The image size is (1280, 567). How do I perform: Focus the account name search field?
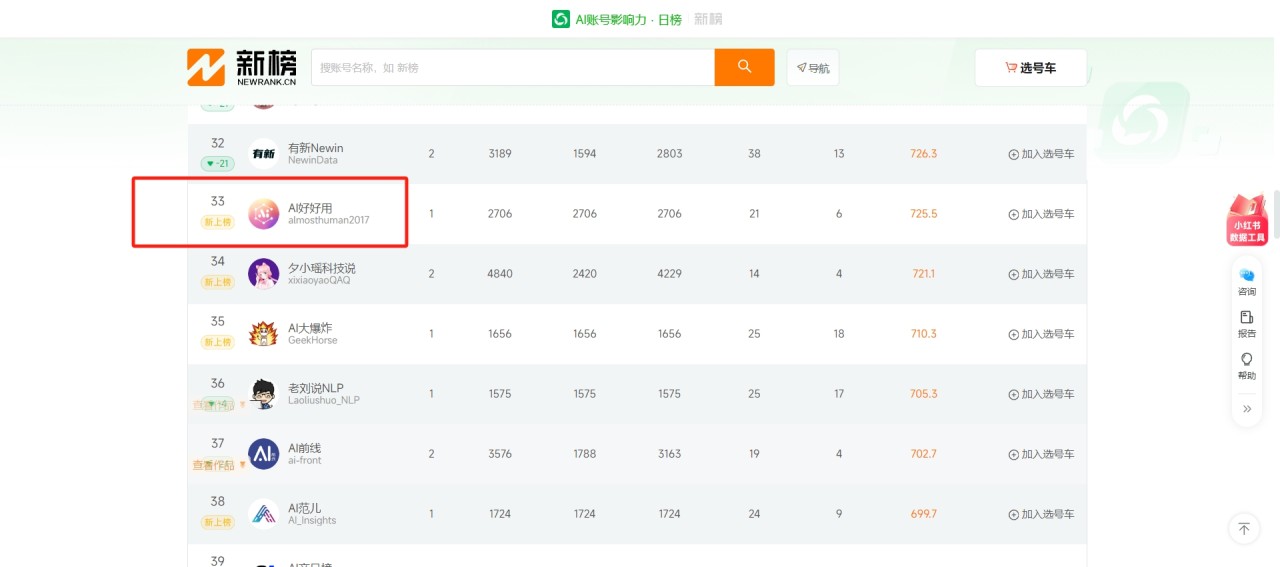[512, 67]
